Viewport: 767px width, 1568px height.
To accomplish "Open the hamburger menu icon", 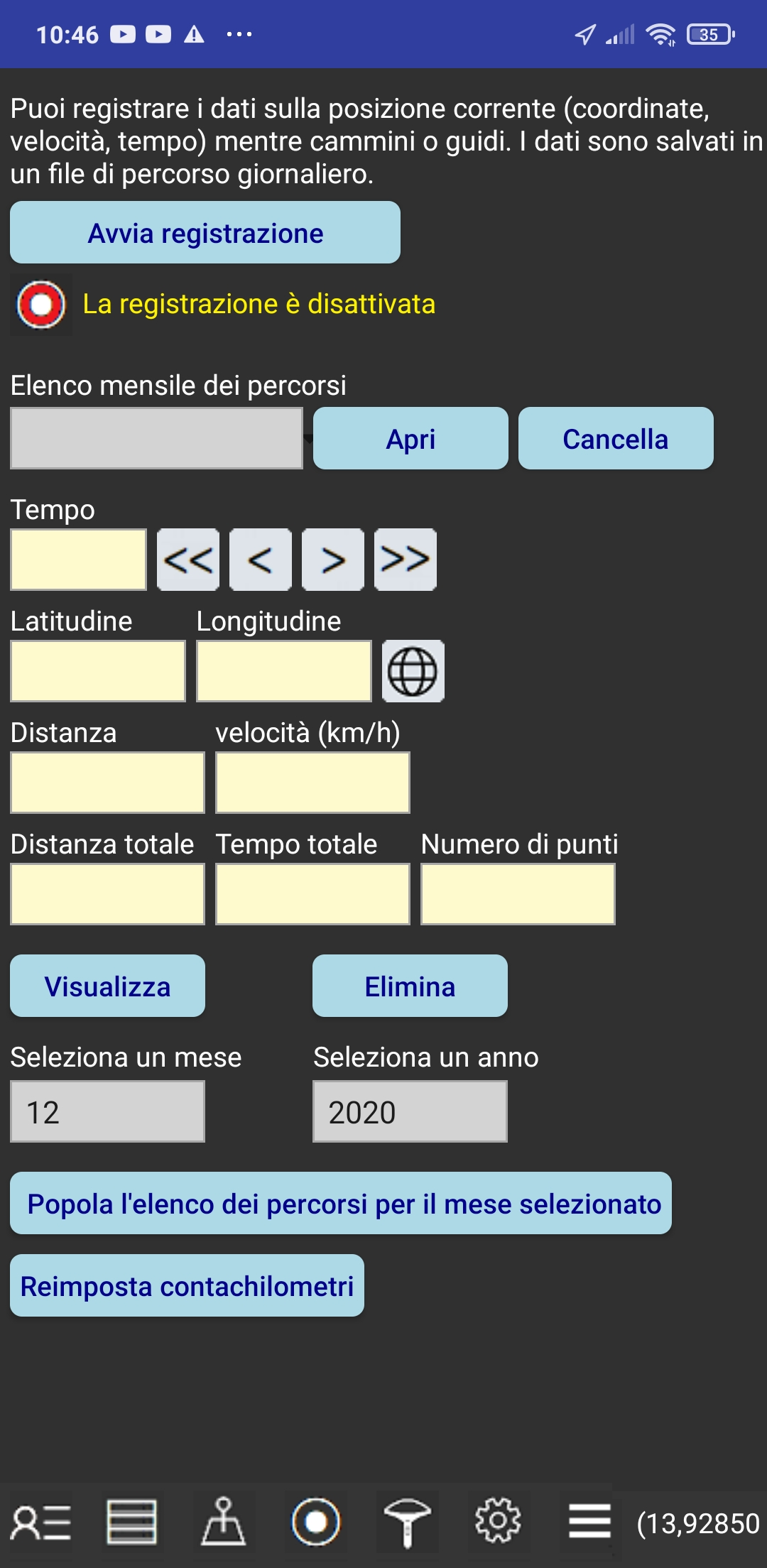I will click(589, 1523).
